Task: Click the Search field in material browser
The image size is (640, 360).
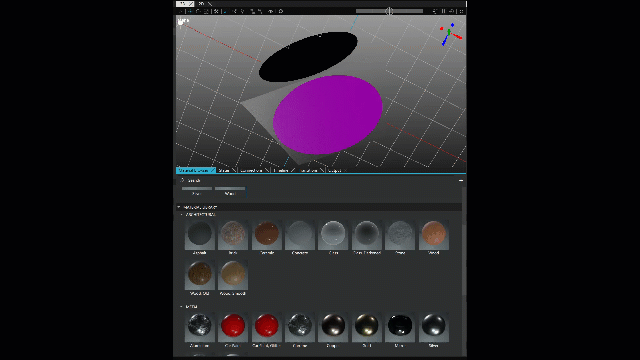Action: pos(318,180)
